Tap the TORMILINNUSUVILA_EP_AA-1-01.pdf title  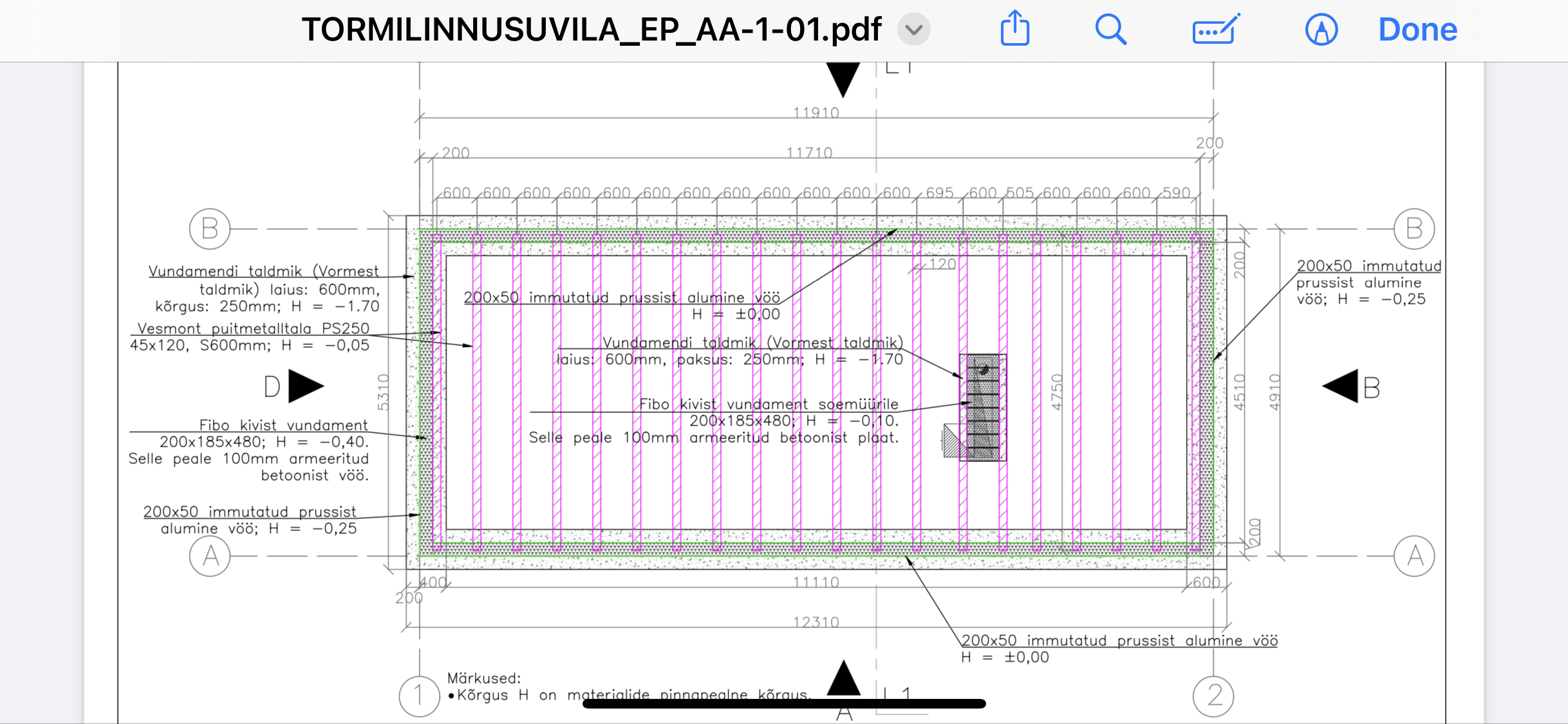591,30
